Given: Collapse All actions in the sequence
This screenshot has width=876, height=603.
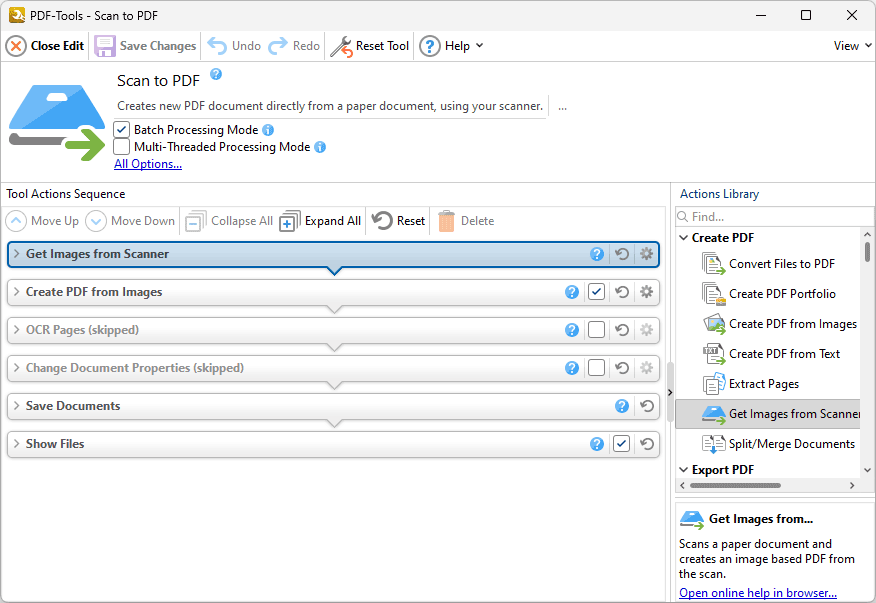Looking at the screenshot, I should point(229,221).
